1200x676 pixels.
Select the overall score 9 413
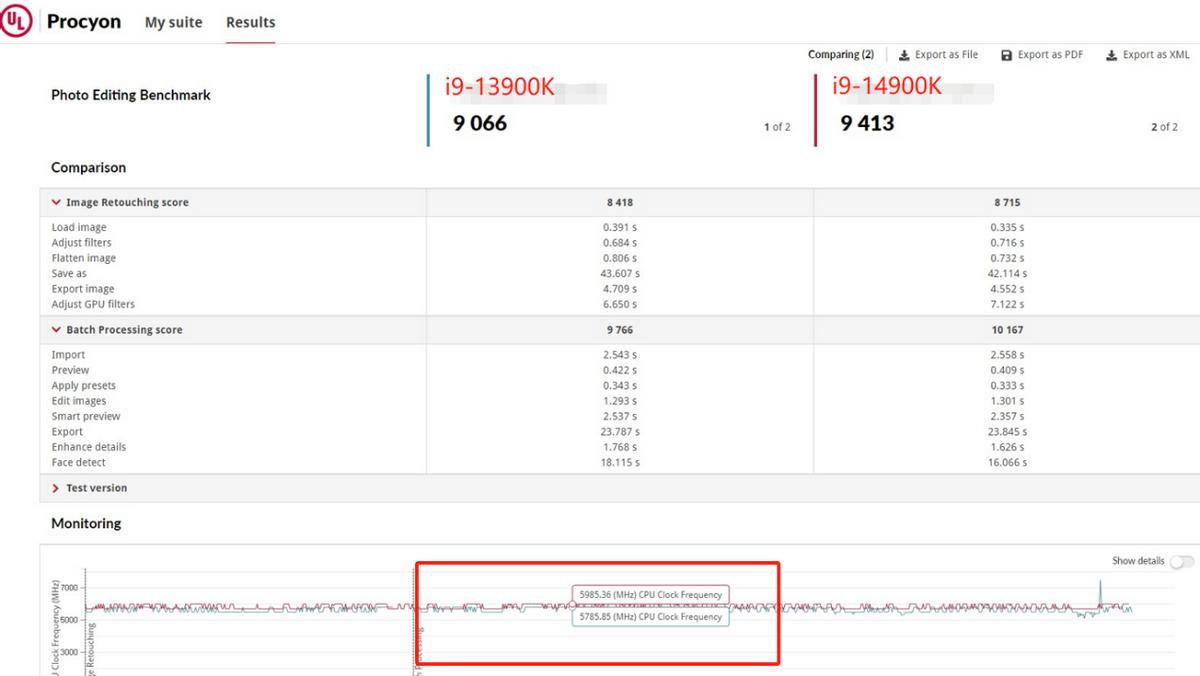[867, 123]
